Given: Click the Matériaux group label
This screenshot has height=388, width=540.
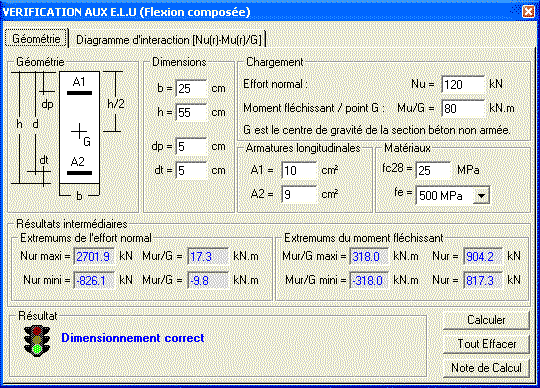Looking at the screenshot, I should point(407,148).
